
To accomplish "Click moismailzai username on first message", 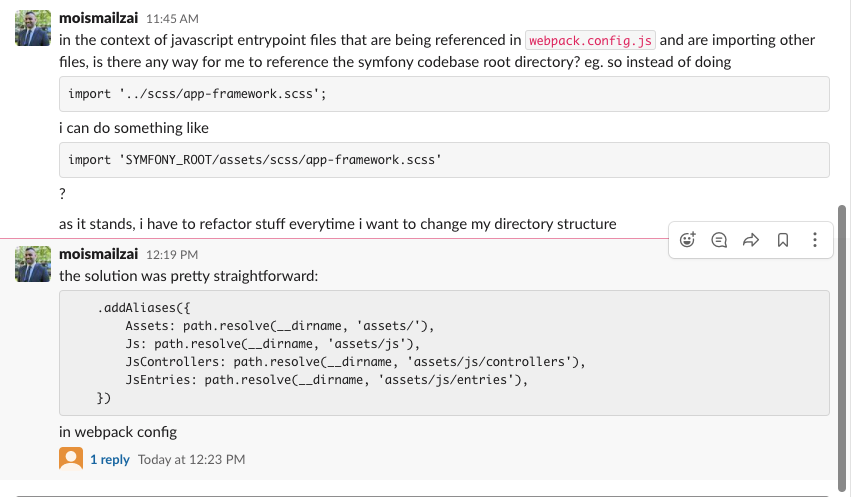I will [98, 18].
